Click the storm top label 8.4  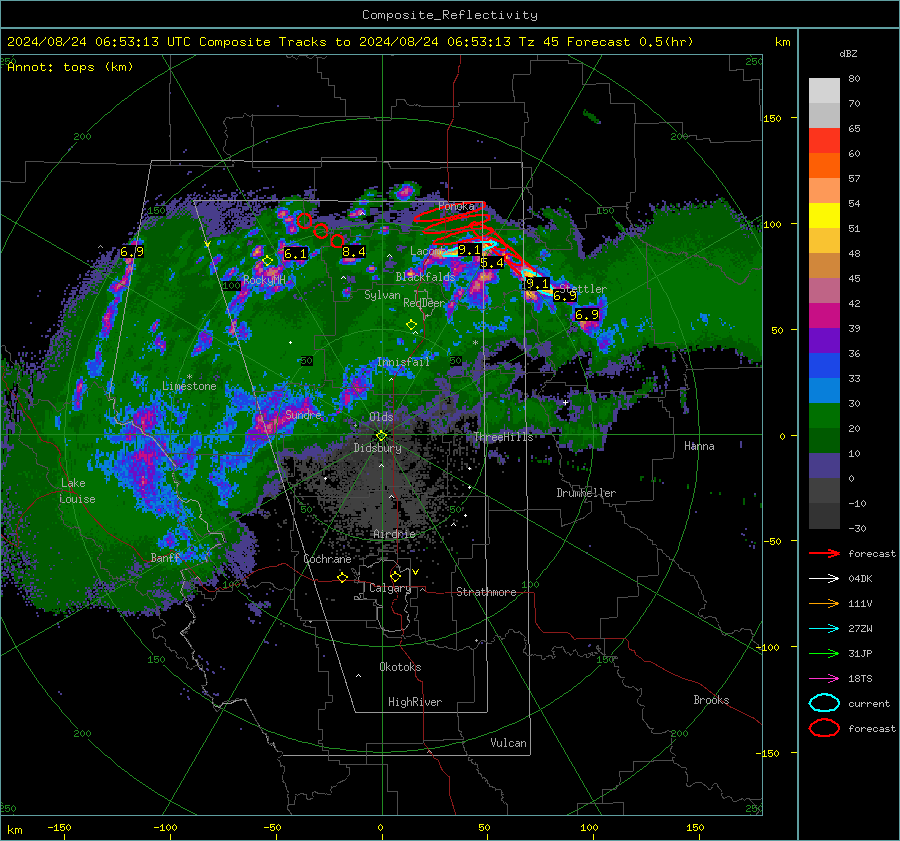pyautogui.click(x=354, y=251)
